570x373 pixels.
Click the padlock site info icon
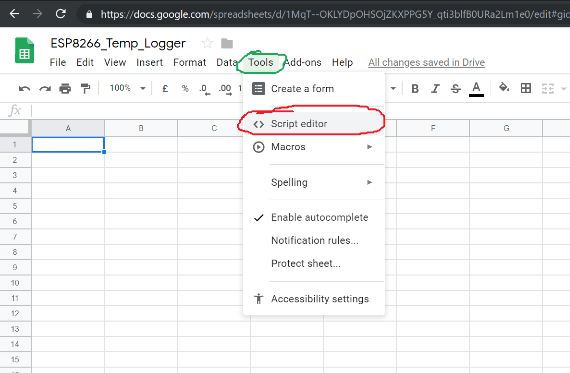pyautogui.click(x=89, y=14)
